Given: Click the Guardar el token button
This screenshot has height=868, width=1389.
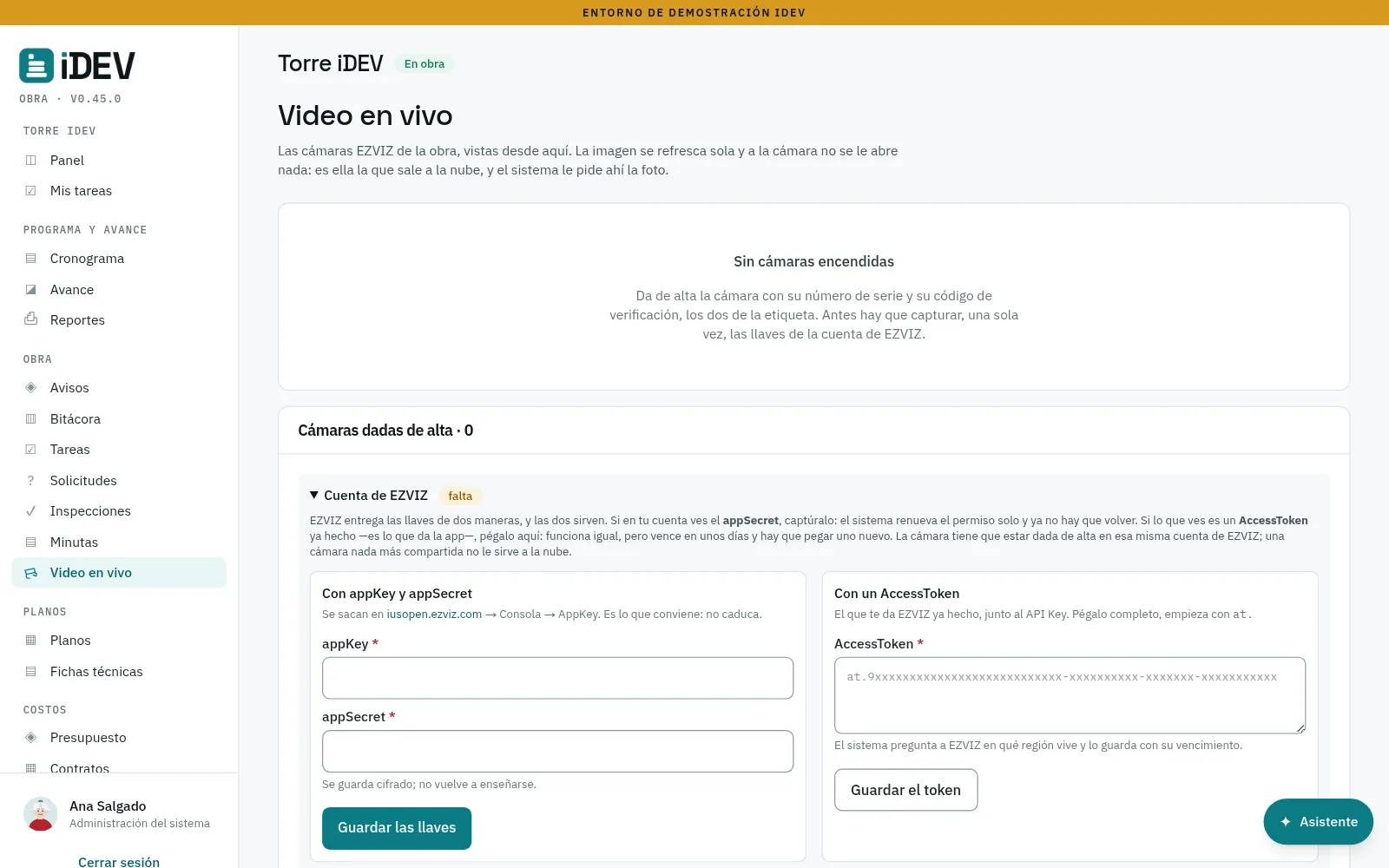Looking at the screenshot, I should click(905, 790).
